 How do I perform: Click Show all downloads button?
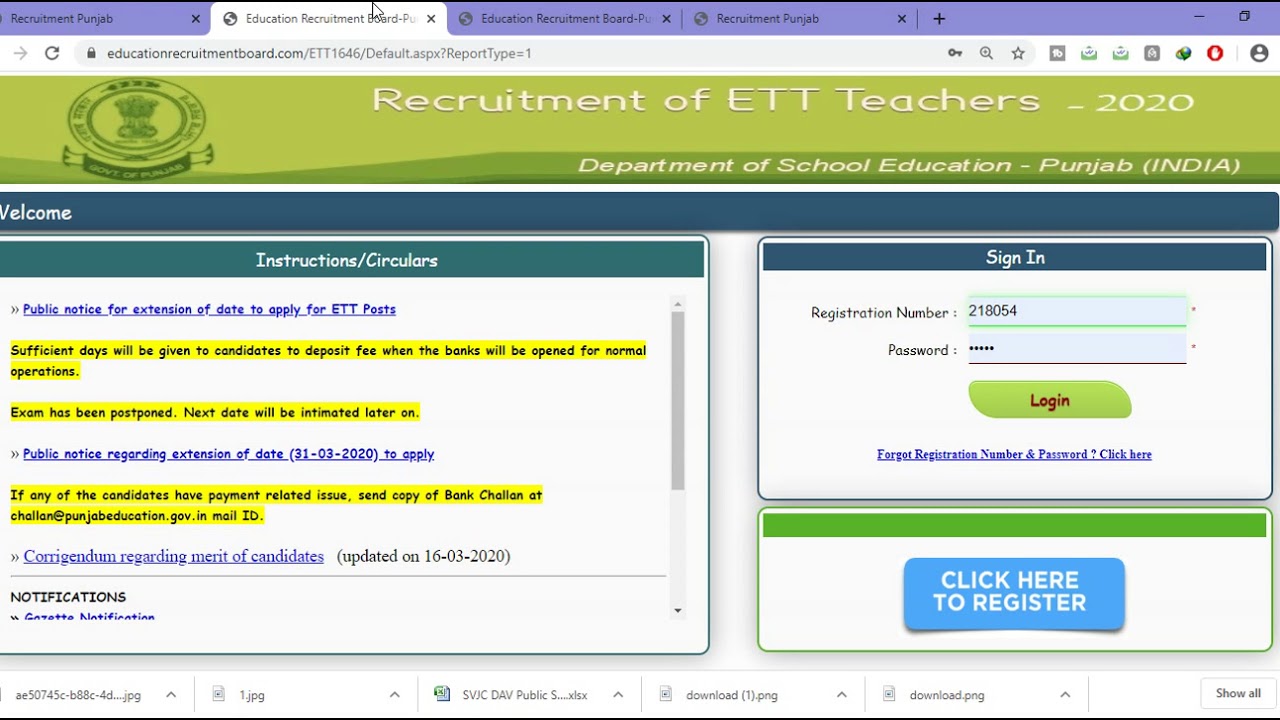click(x=1238, y=693)
